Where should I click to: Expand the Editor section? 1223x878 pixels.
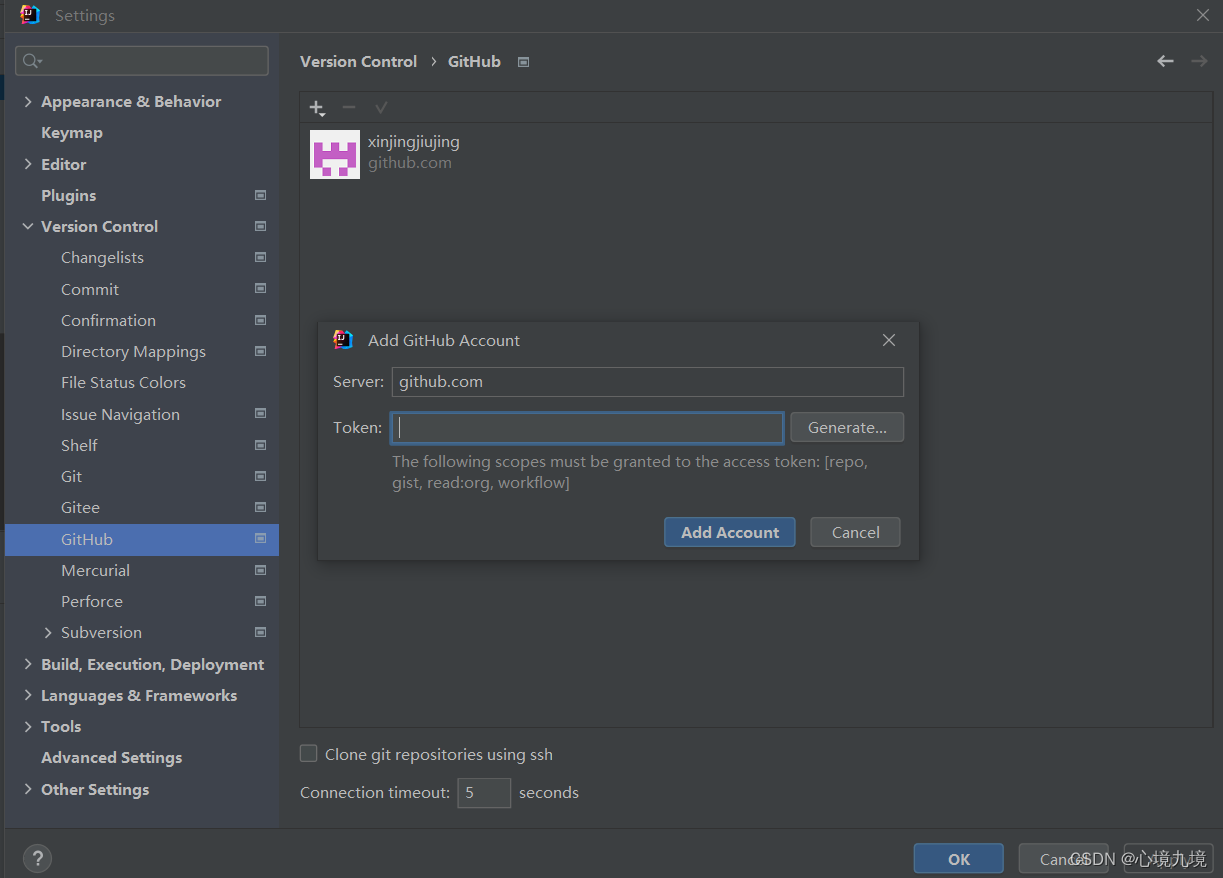(28, 164)
